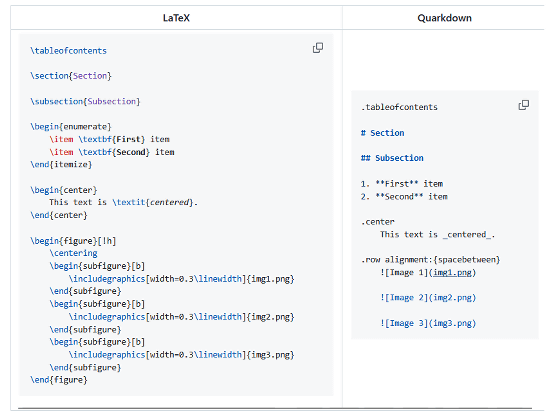This screenshot has width=560, height=420.
Task: Click the Image 2 markdown link
Action: tap(428, 298)
